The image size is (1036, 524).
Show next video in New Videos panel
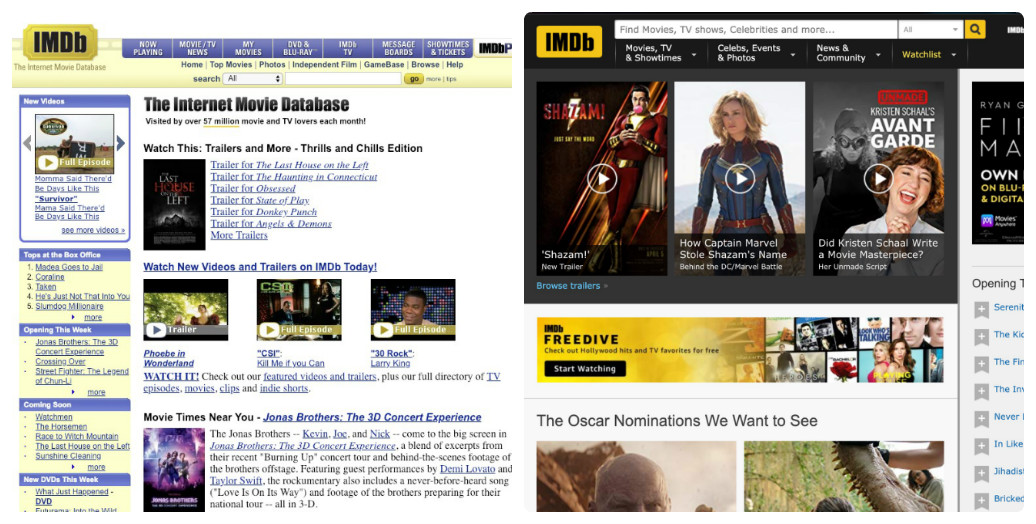pos(120,143)
